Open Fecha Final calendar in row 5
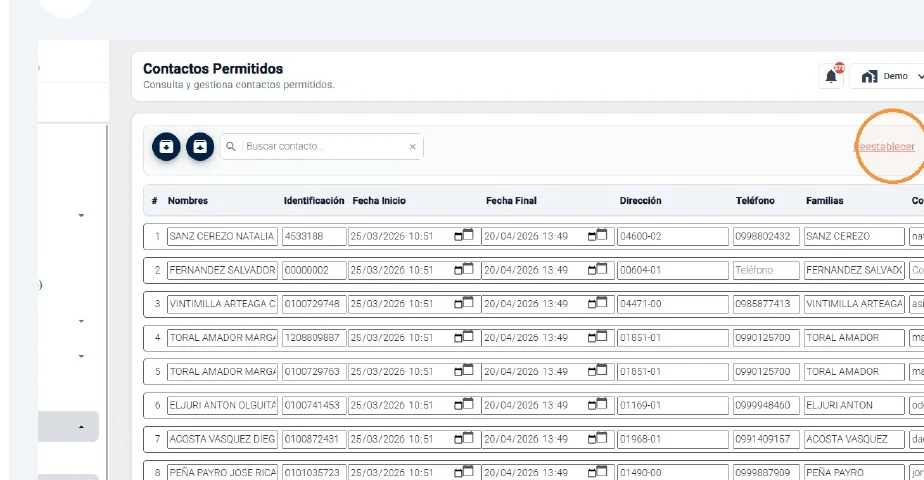Viewport: 924px width, 480px height. [598, 371]
